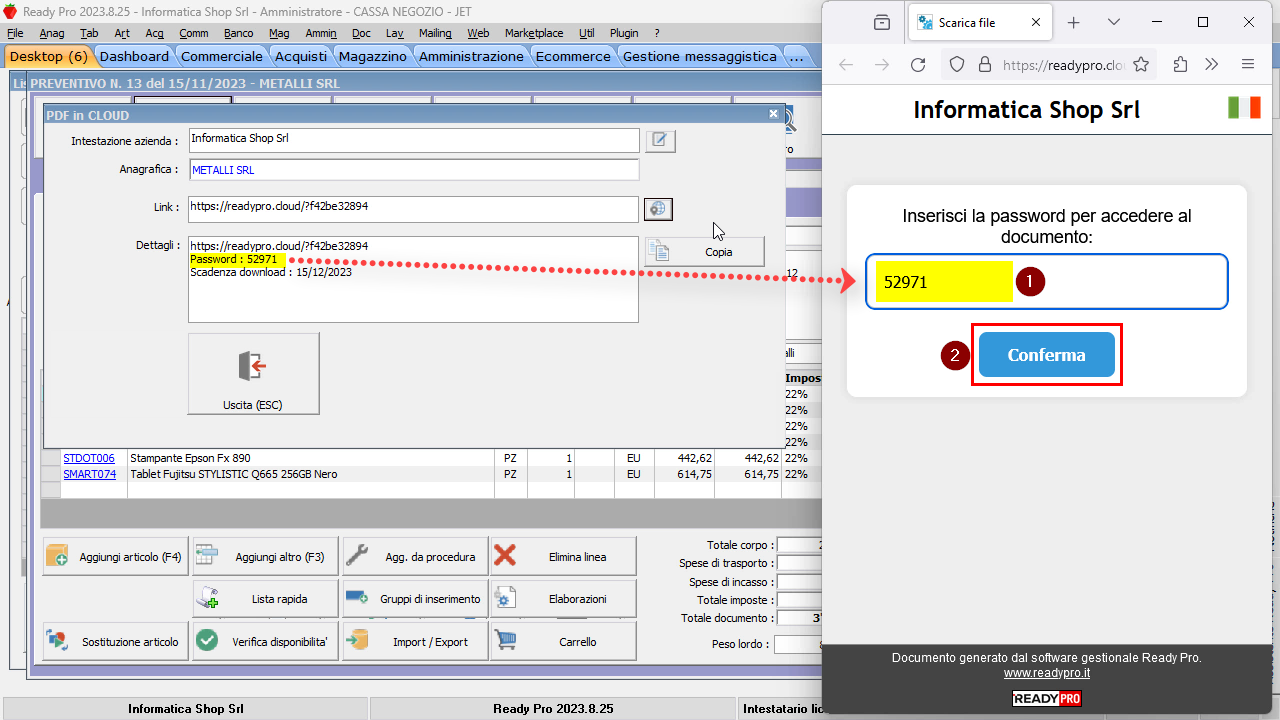Click the Elaborazioni button
Viewport: 1280px width, 720px height.
pyautogui.click(x=563, y=599)
